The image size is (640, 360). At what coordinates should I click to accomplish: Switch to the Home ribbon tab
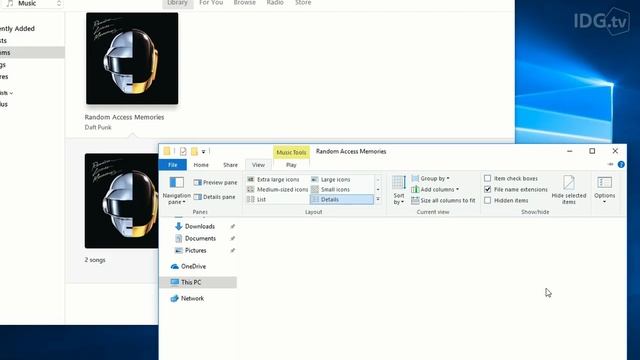pos(201,165)
